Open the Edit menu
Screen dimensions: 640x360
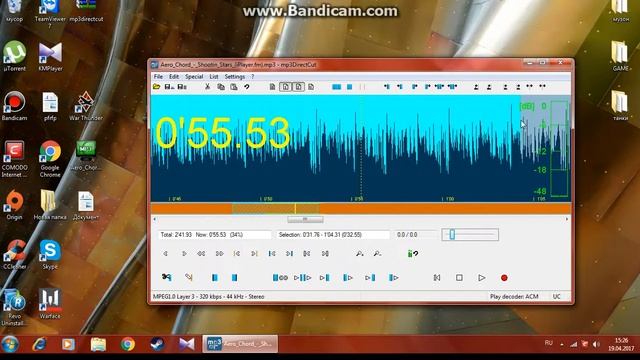tap(174, 76)
